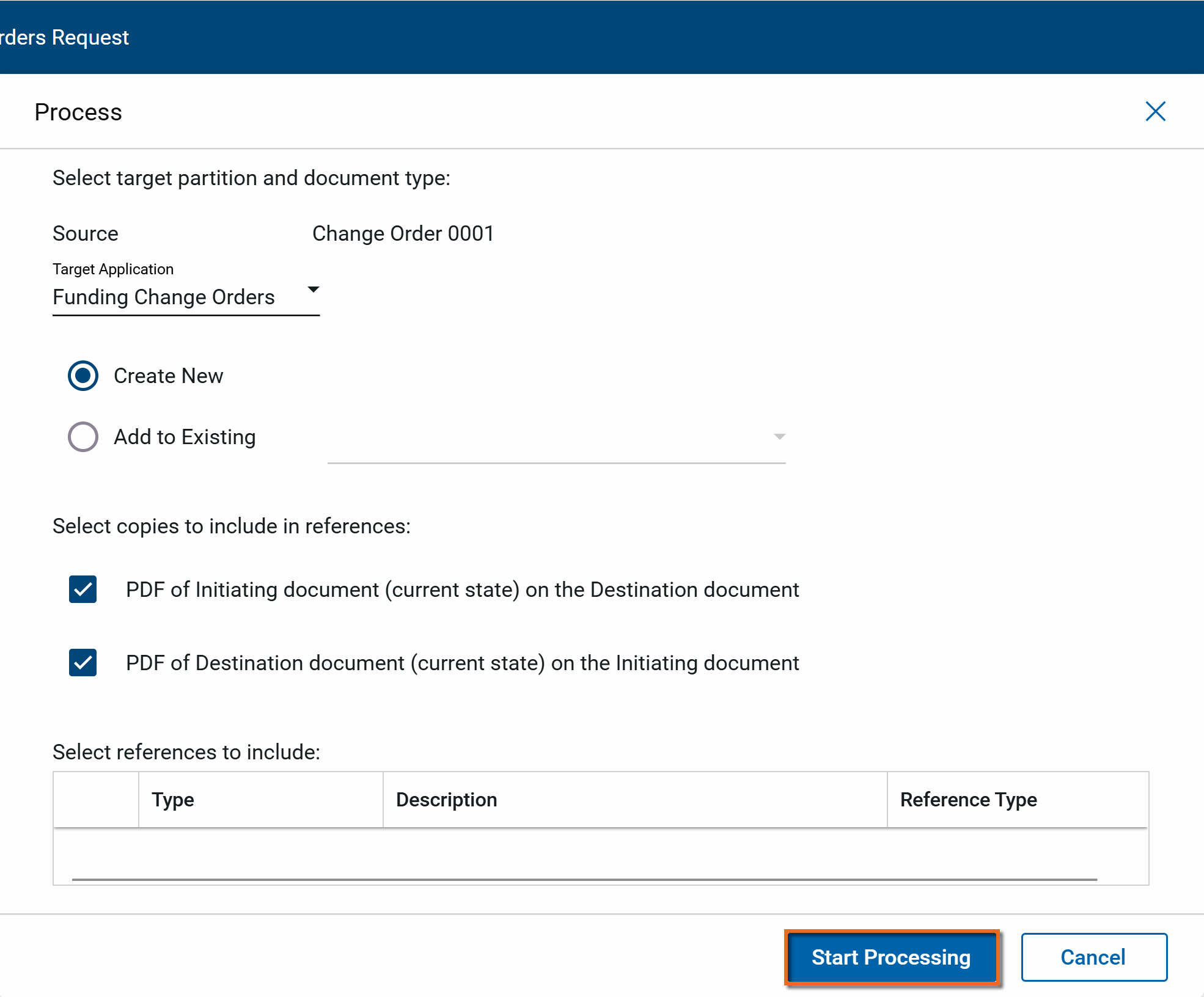Click the Create New label text

click(168, 376)
